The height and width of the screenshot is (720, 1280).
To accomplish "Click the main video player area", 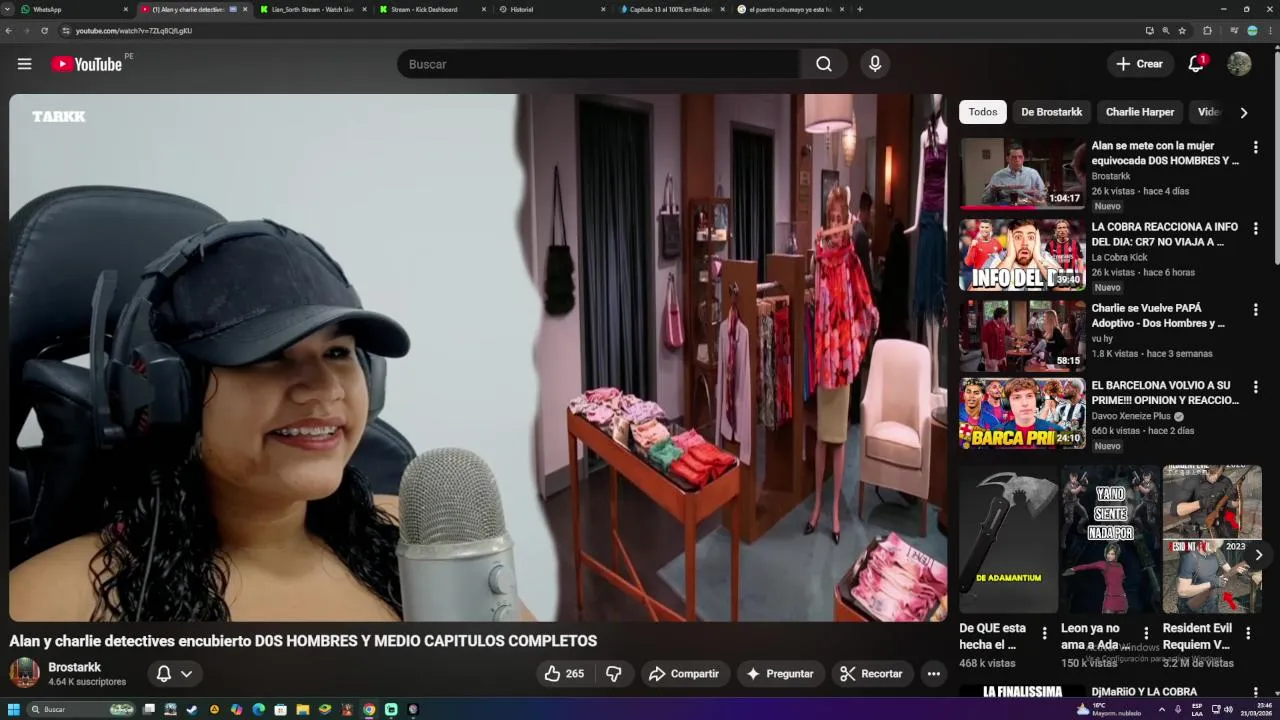I will click(478, 358).
